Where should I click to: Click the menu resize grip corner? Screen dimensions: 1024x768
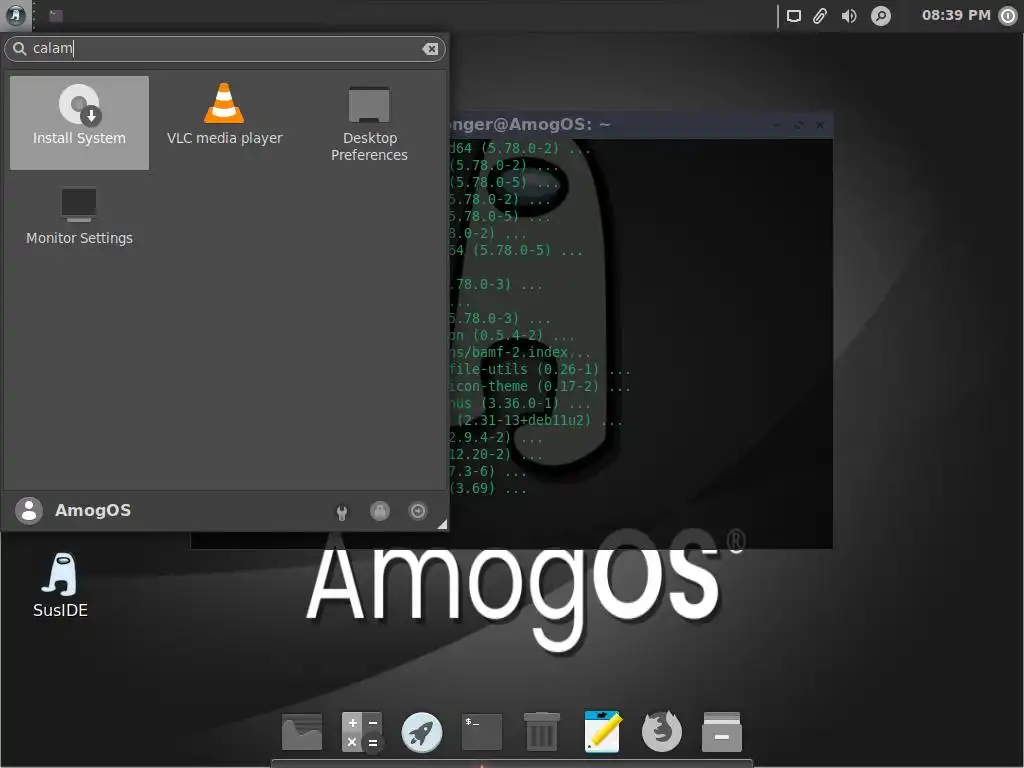(442, 524)
